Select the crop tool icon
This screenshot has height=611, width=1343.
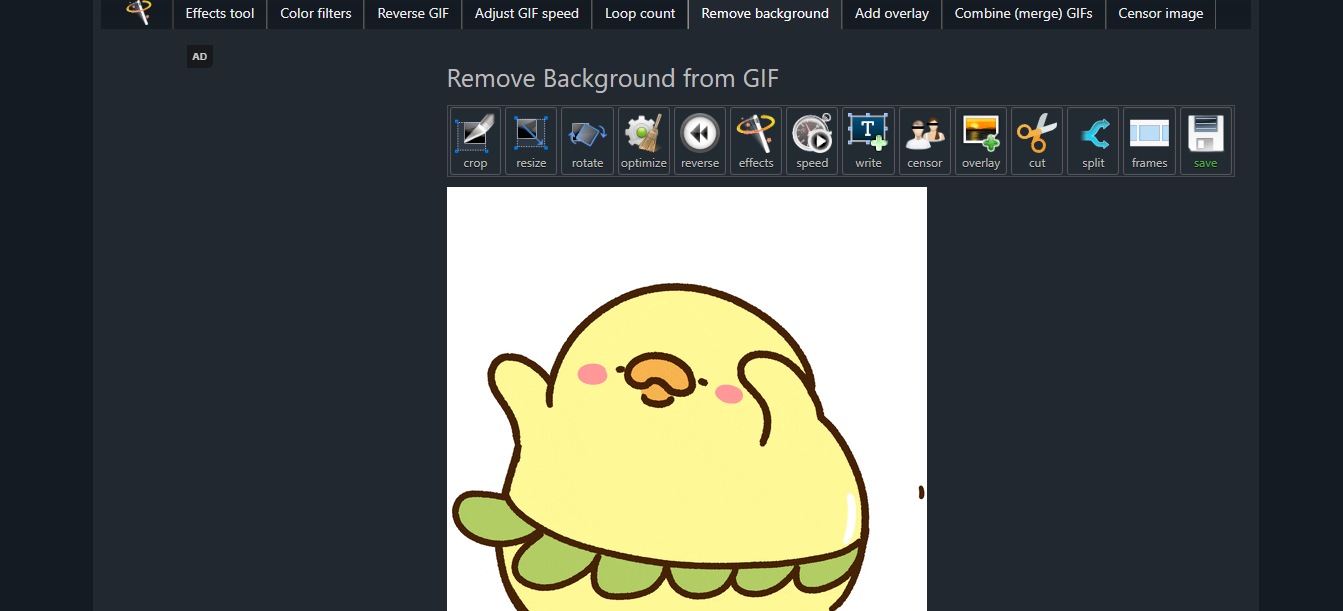click(x=475, y=140)
